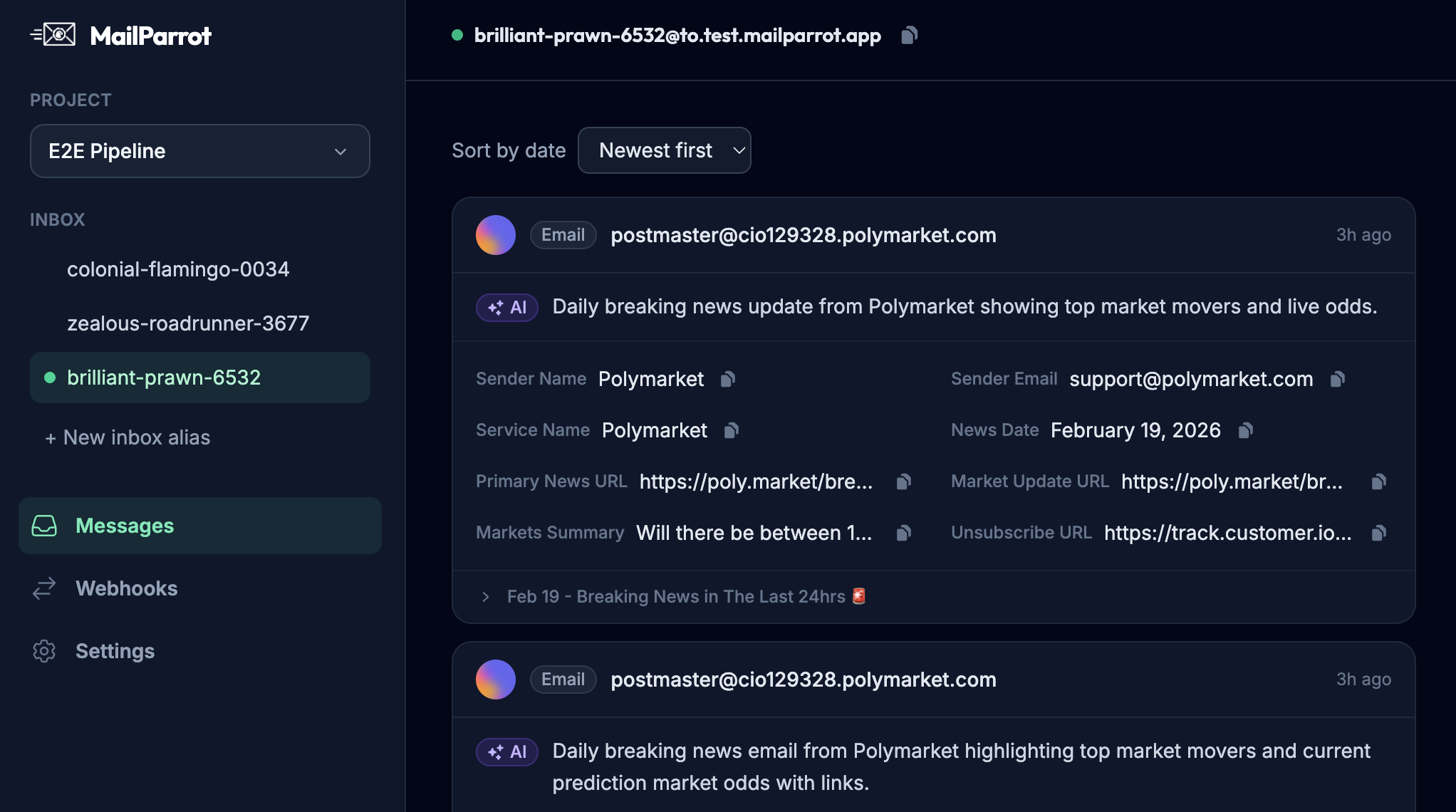Open Settings via the gear icon

[x=44, y=651]
